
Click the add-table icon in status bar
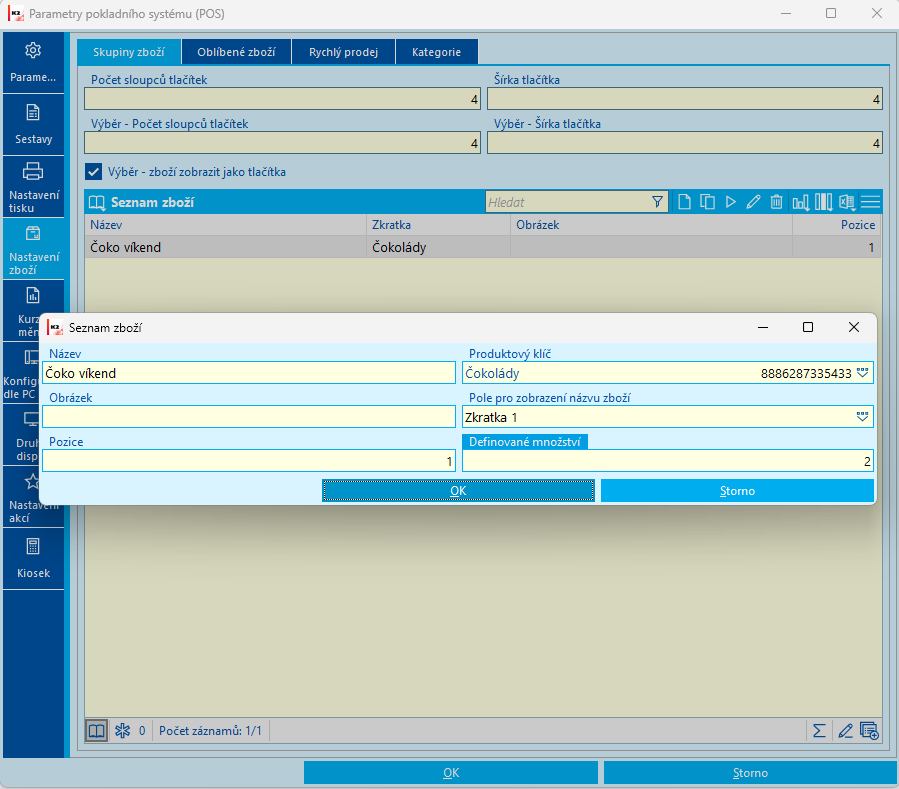click(869, 731)
